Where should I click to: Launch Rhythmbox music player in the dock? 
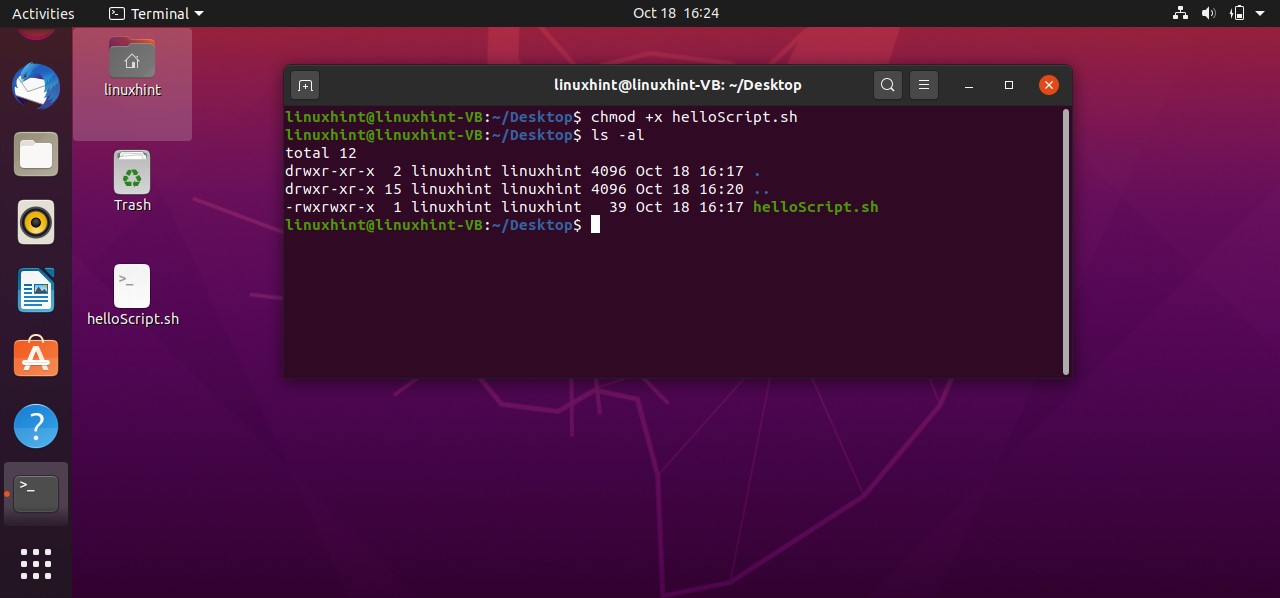click(36, 222)
